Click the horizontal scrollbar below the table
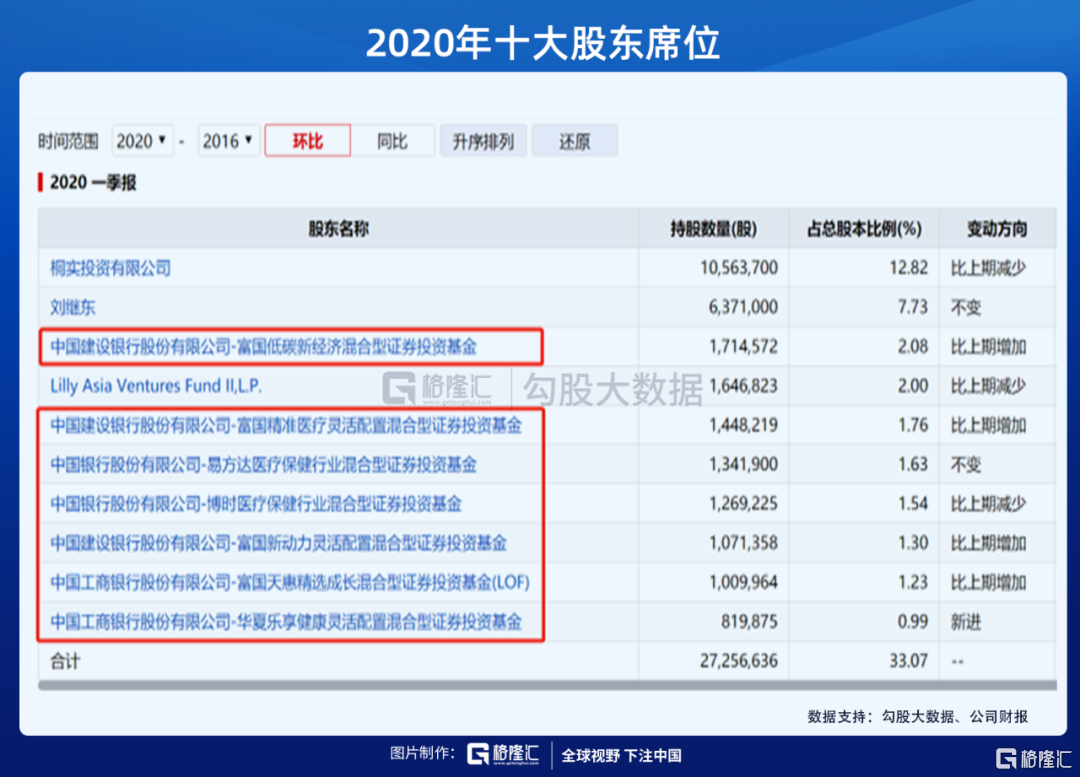 (548, 685)
